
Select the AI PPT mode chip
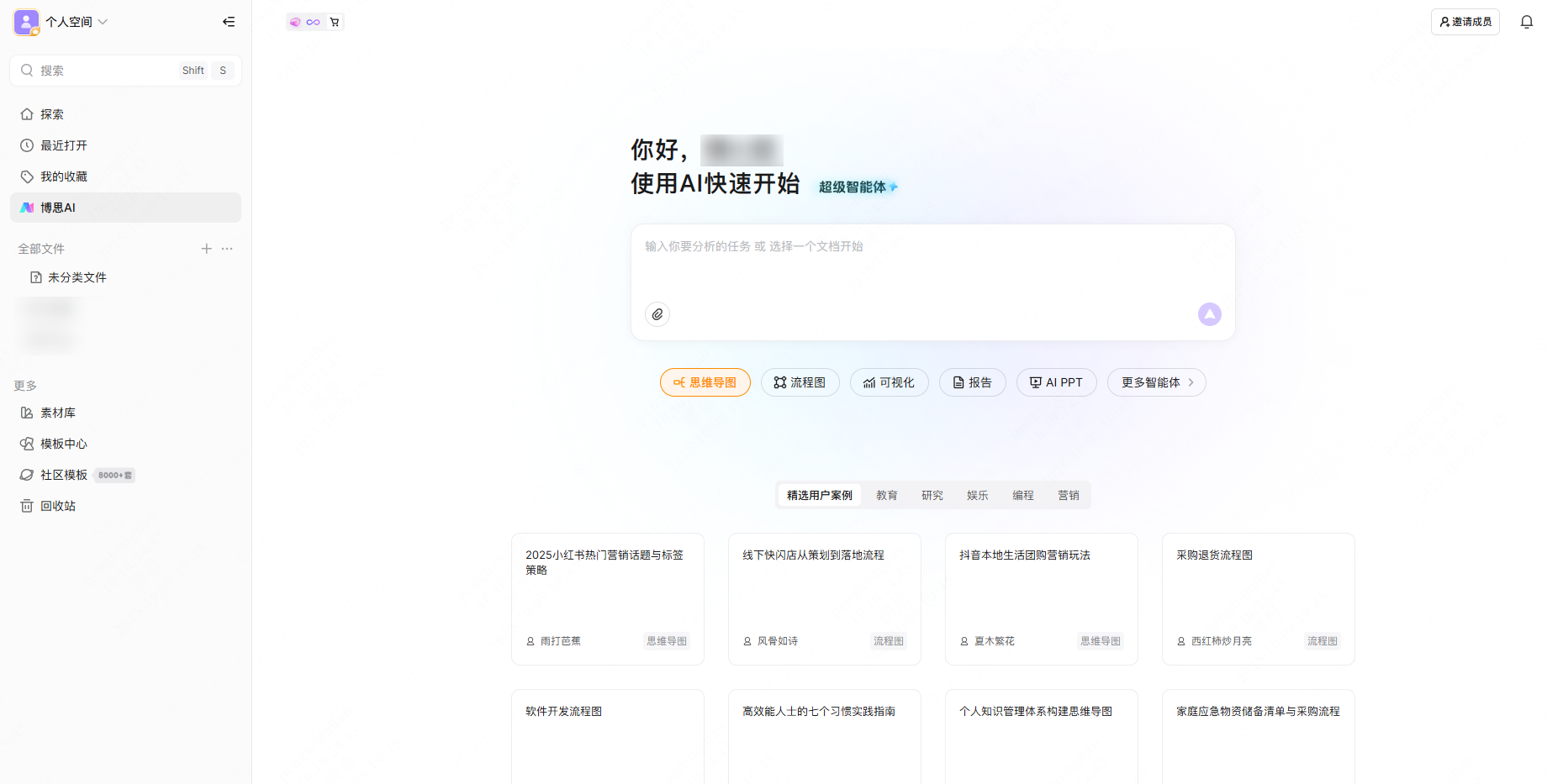[x=1056, y=382]
